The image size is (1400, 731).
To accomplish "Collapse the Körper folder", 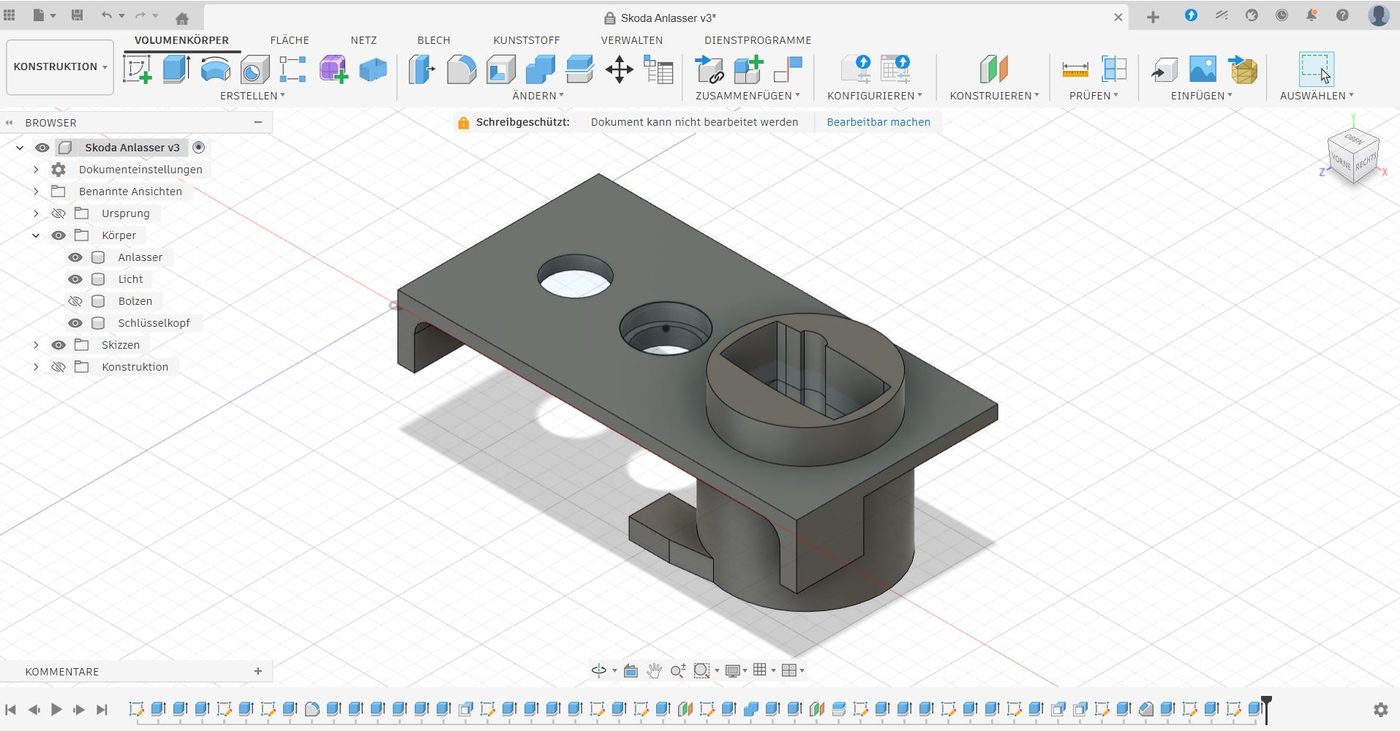I will [x=36, y=235].
